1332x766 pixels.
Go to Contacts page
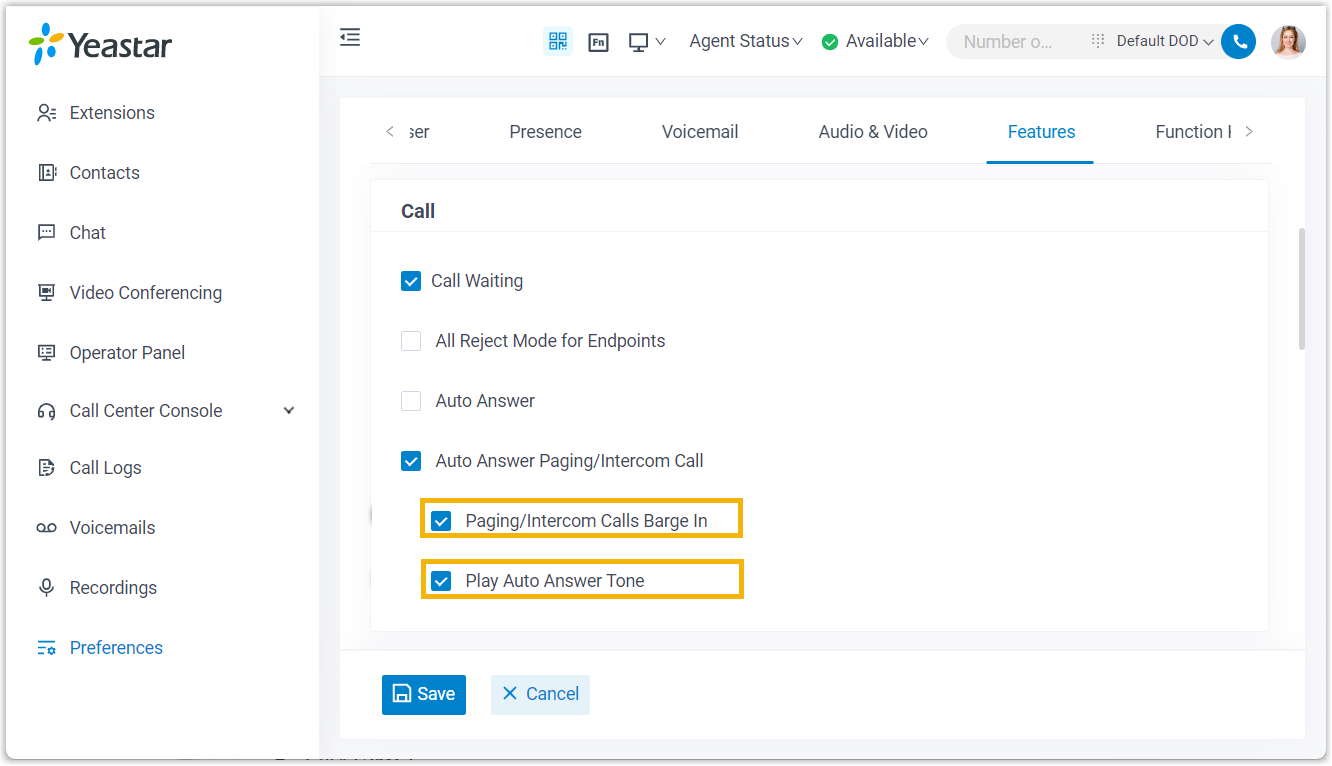tap(104, 173)
